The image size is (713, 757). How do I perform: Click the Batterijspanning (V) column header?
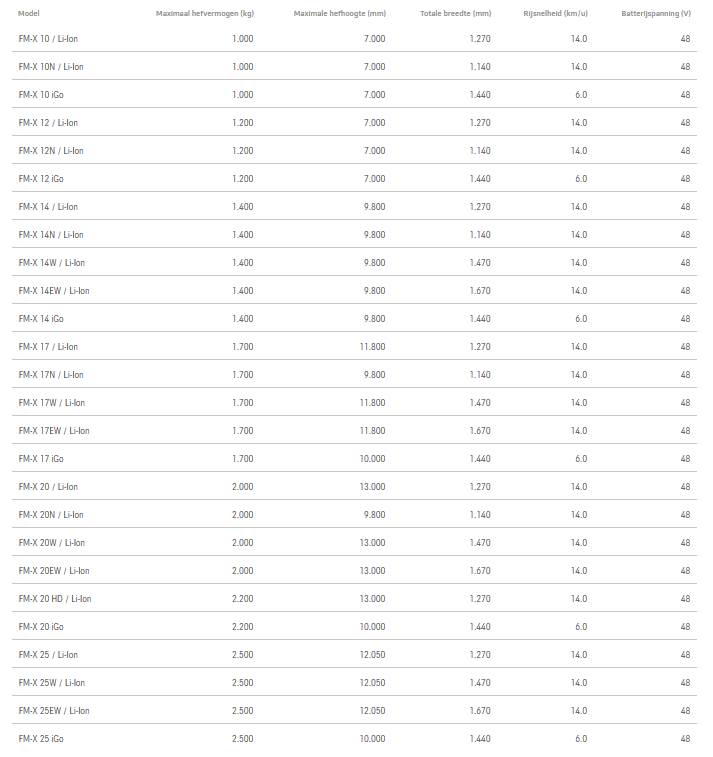[655, 14]
